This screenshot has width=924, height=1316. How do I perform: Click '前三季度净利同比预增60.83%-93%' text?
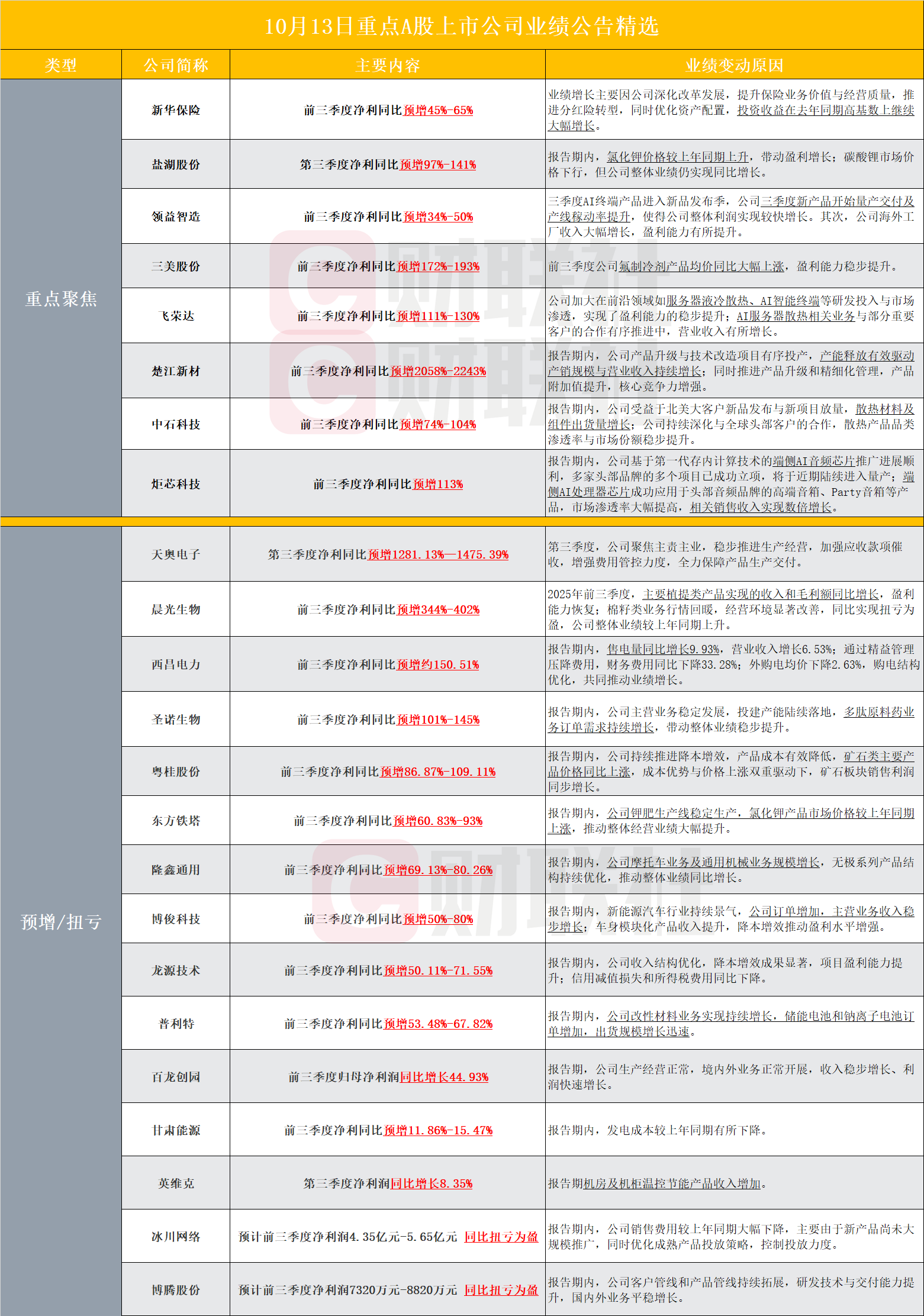pos(388,821)
